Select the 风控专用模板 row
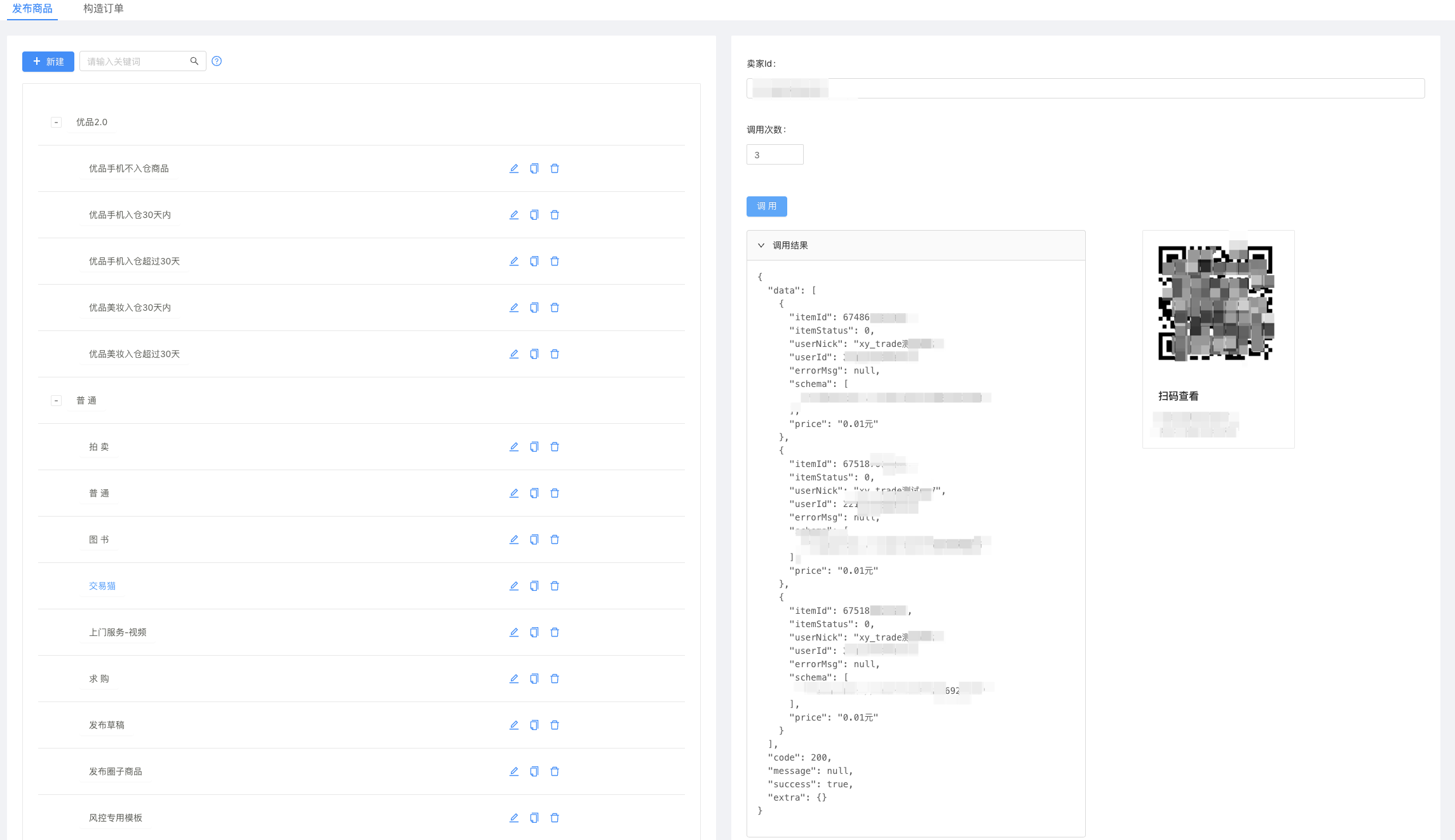 [x=361, y=818]
